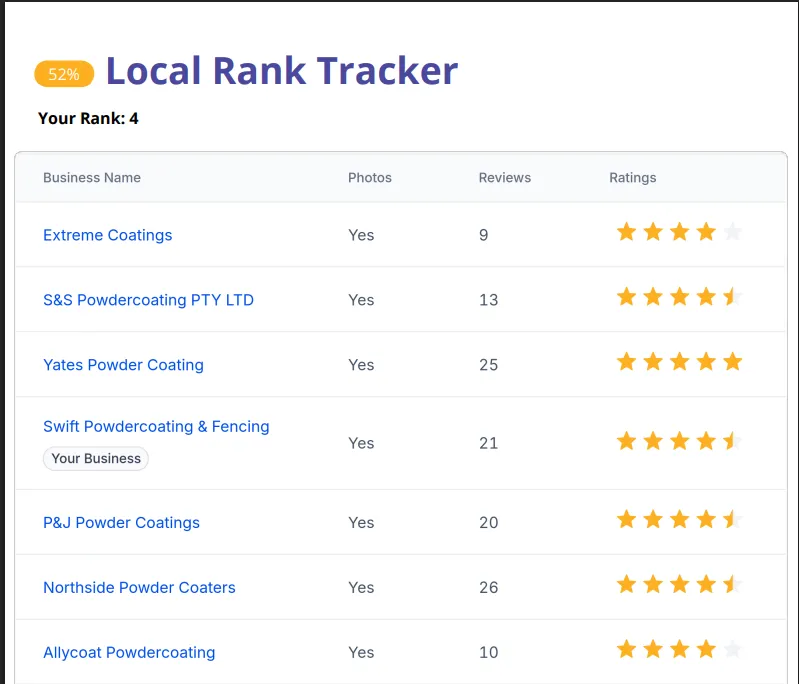Click review count 20 for P&J Powder Coatings

488,522
